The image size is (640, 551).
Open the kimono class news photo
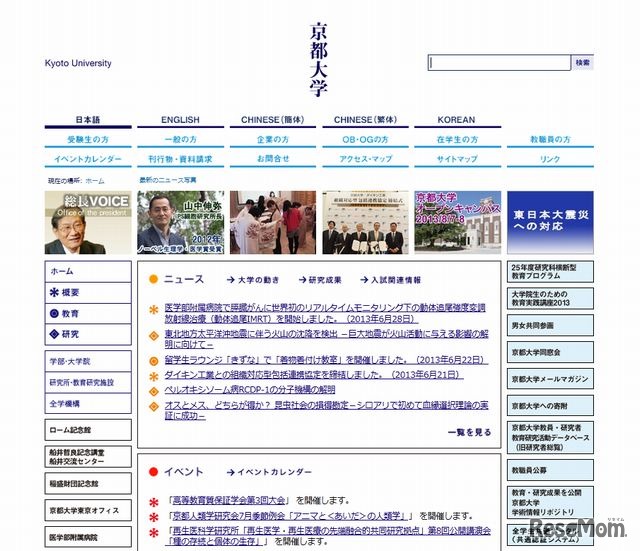click(x=273, y=222)
